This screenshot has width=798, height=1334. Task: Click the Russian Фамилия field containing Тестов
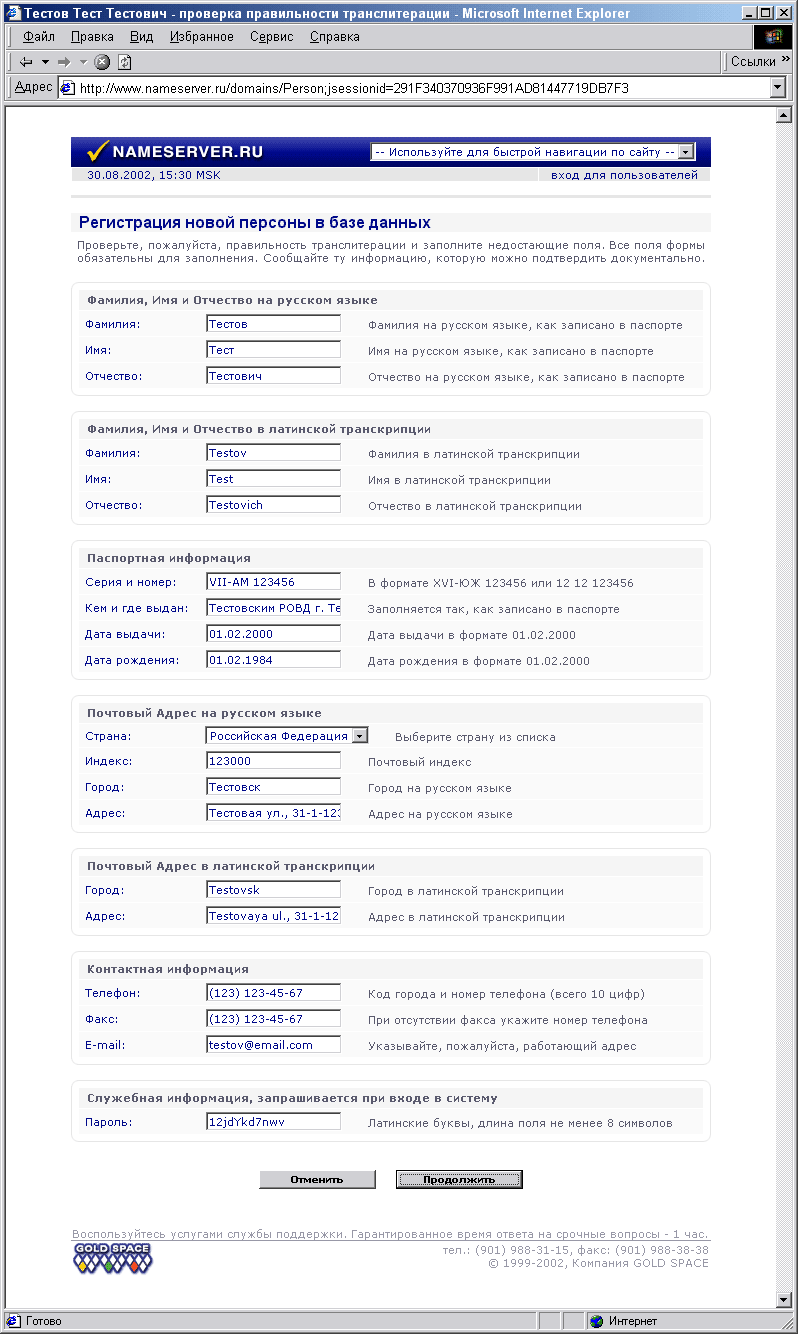tap(273, 324)
